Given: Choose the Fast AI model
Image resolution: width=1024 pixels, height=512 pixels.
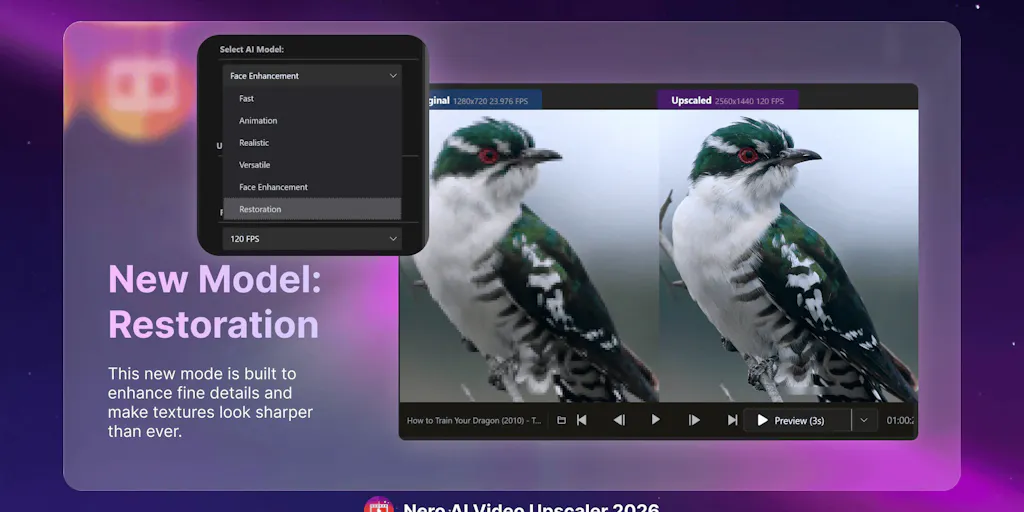Looking at the screenshot, I should (312, 99).
